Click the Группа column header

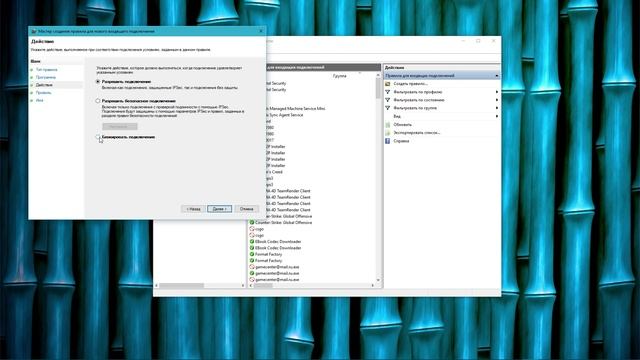coord(340,76)
